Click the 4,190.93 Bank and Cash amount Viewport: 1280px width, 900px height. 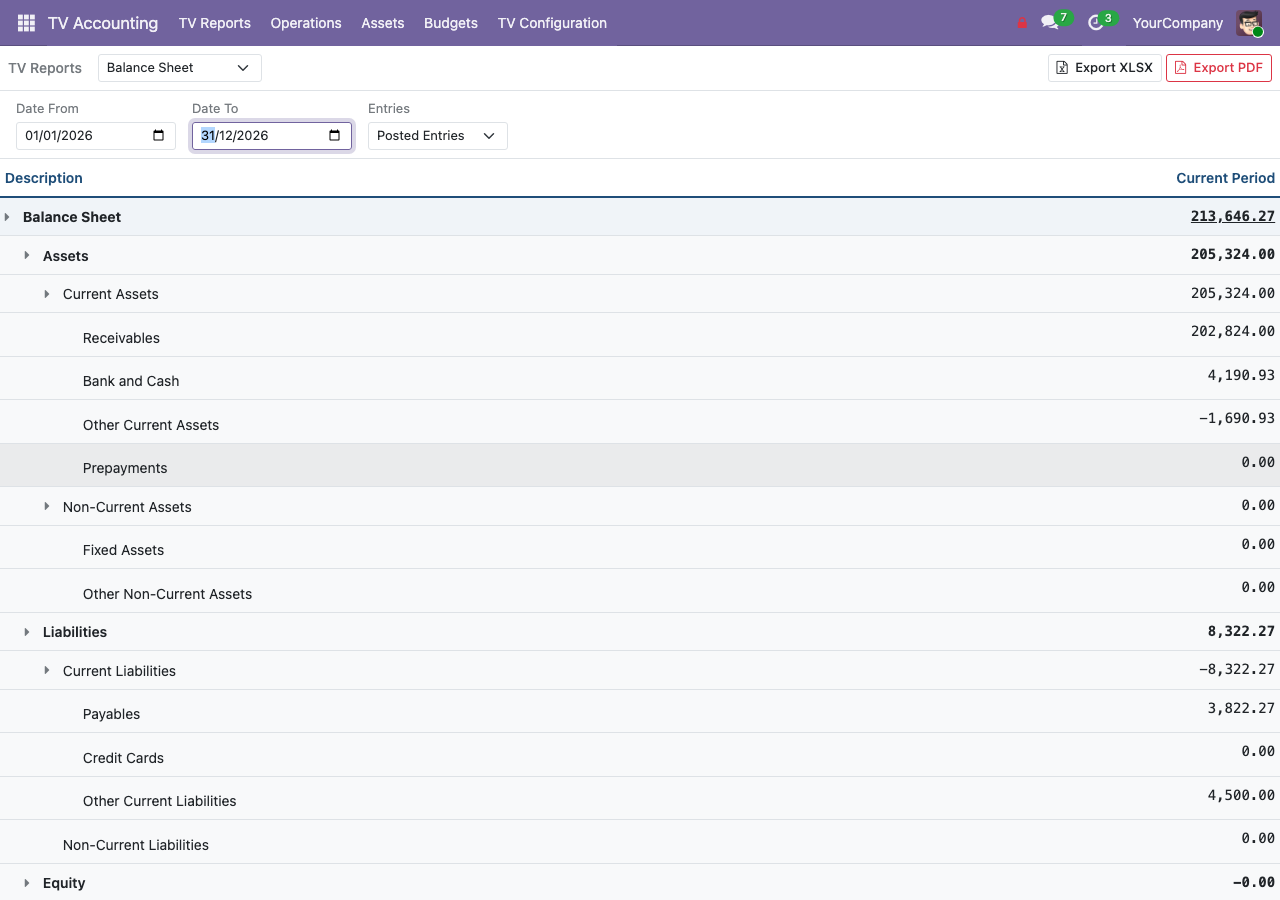(1241, 375)
